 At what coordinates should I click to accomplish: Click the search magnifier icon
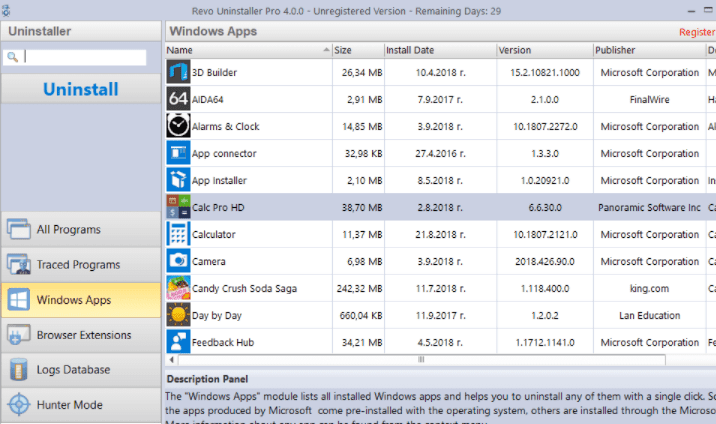click(12, 57)
